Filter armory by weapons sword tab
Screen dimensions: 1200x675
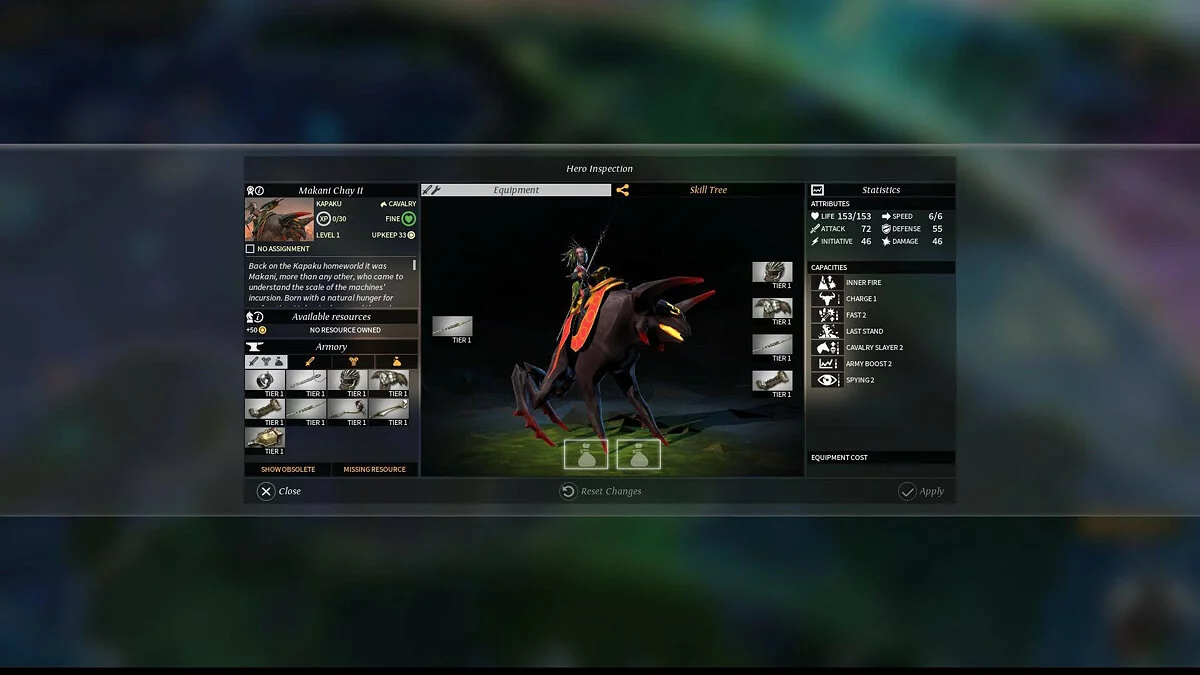point(310,362)
